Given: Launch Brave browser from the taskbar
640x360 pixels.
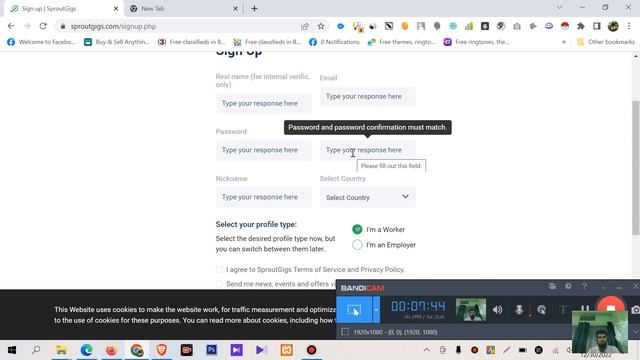Looking at the screenshot, I should click(x=162, y=350).
